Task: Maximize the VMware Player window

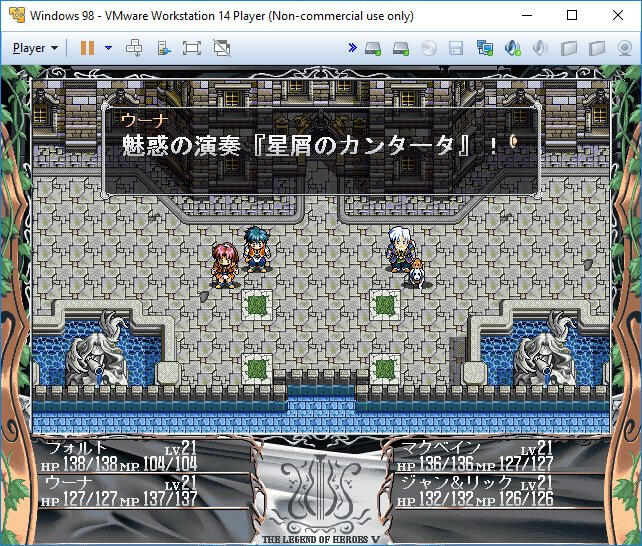Action: (x=572, y=16)
